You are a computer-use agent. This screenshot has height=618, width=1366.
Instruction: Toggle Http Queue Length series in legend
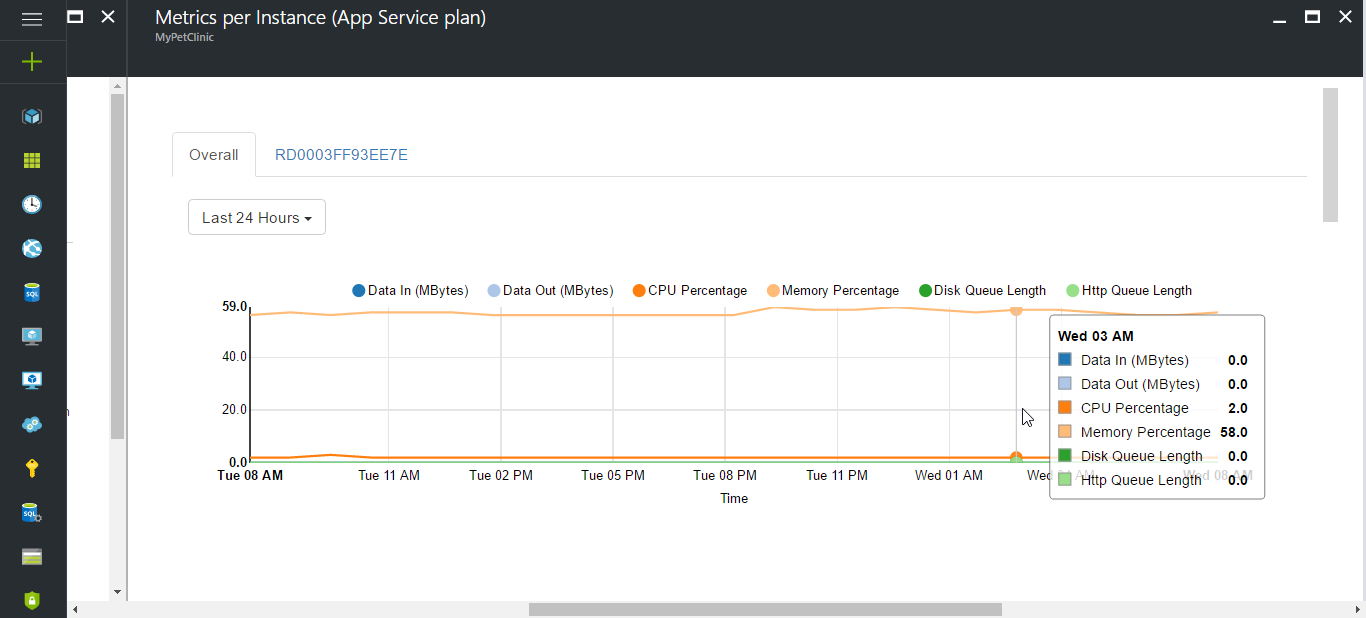(1129, 291)
